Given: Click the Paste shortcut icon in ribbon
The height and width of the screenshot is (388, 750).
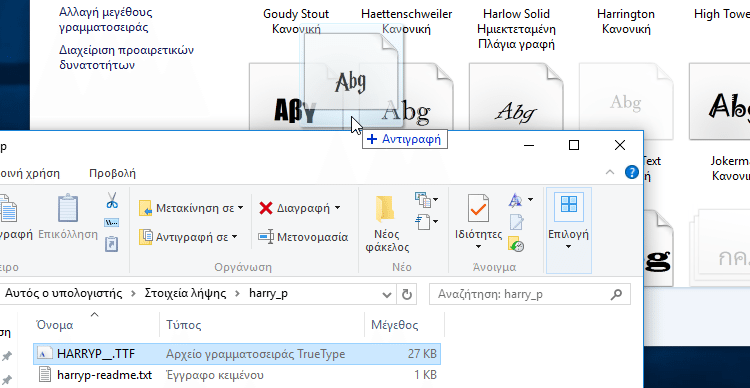Looking at the screenshot, I should [111, 244].
